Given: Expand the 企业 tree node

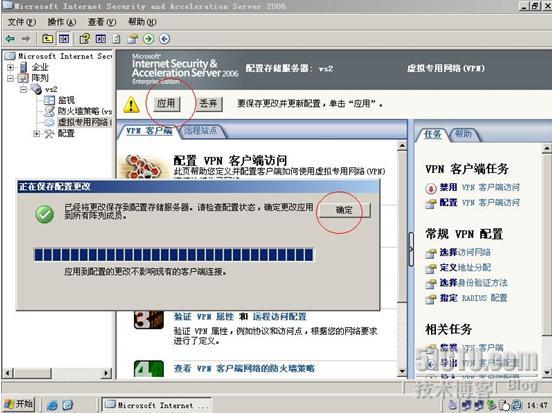Looking at the screenshot, I should (11, 67).
